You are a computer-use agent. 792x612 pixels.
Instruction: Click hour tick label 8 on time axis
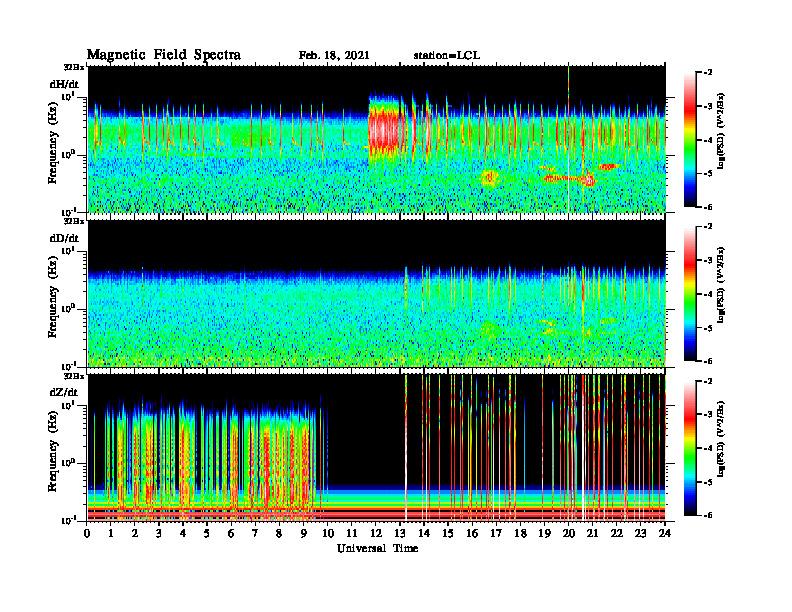coord(279,533)
